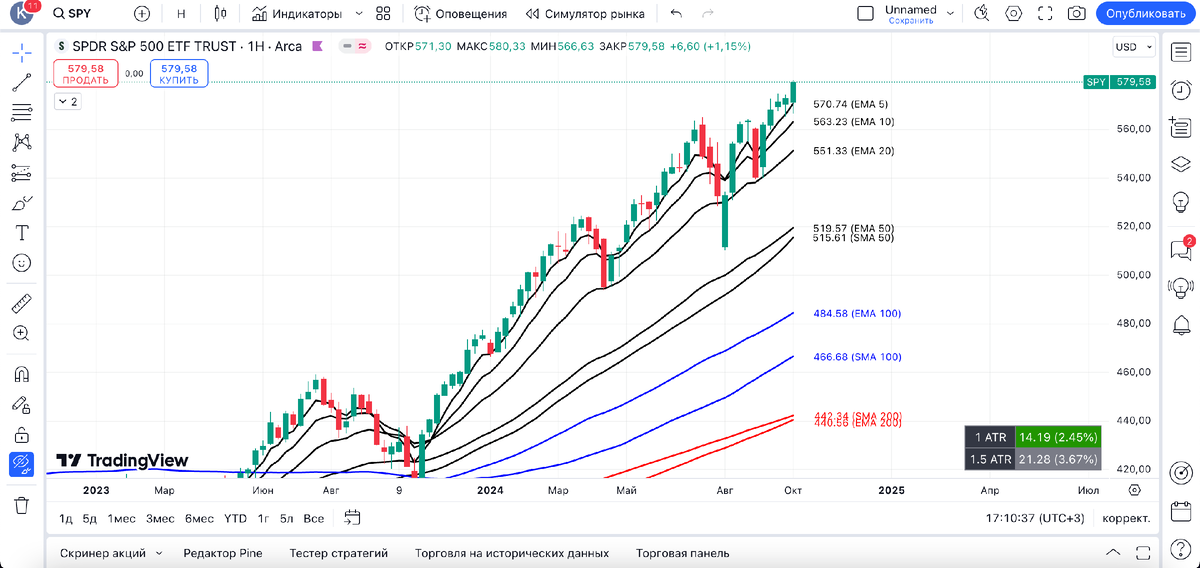Select the Text annotation tool
Image resolution: width=1200 pixels, height=568 pixels.
pos(21,233)
